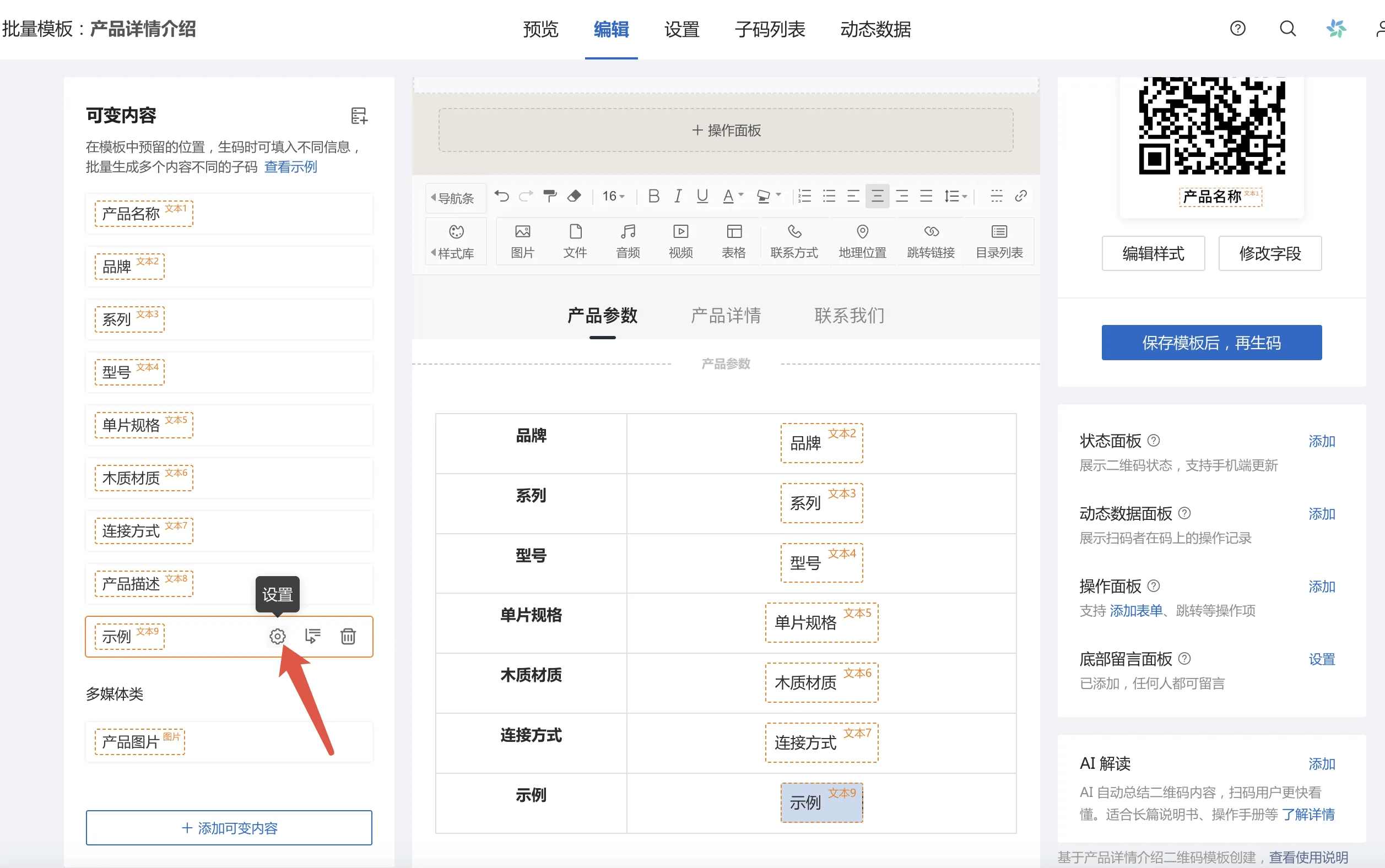Click 保存模板后，再生码 button
Screen dimensions: 1385x868
point(1211,343)
